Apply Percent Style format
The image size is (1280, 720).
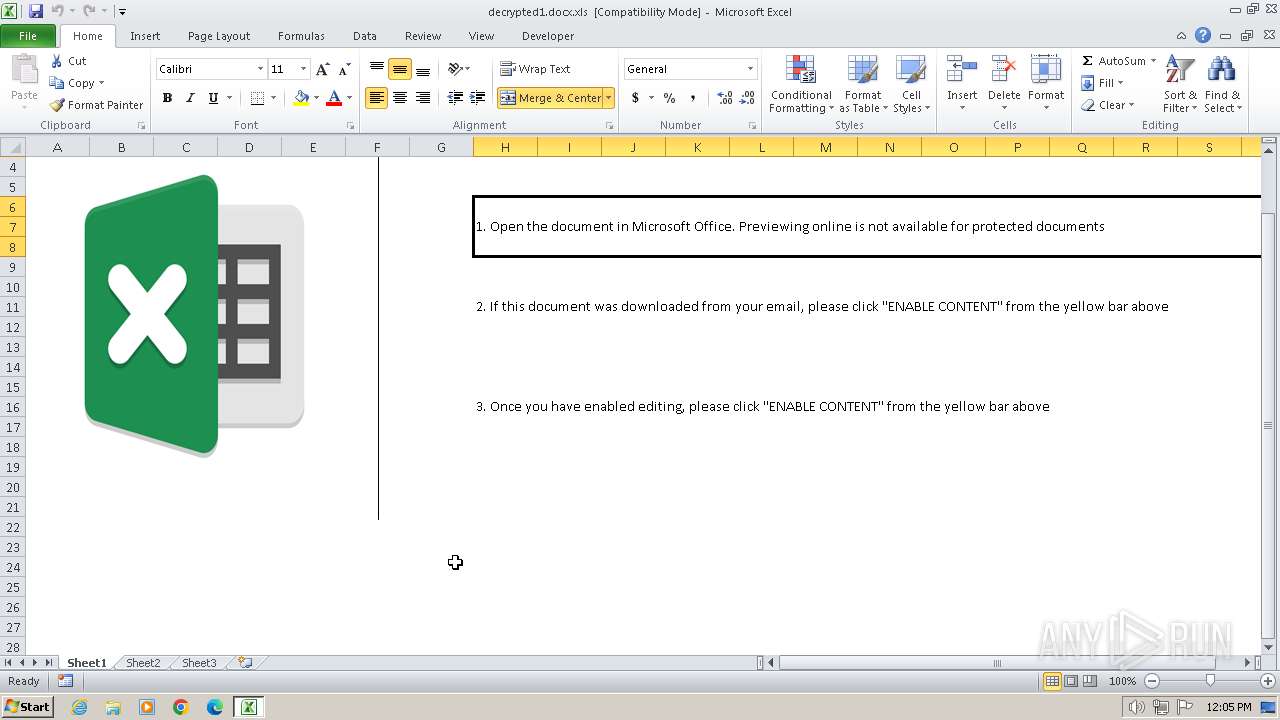point(669,98)
